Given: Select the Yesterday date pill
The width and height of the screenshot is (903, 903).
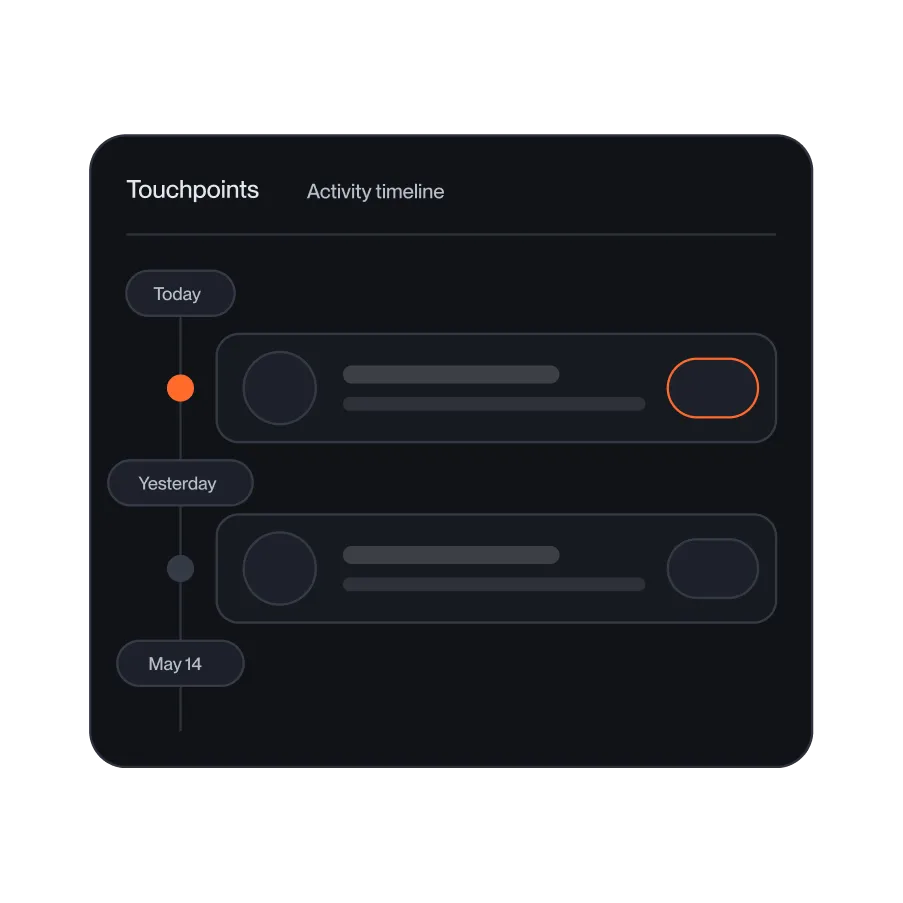Looking at the screenshot, I should tap(180, 483).
